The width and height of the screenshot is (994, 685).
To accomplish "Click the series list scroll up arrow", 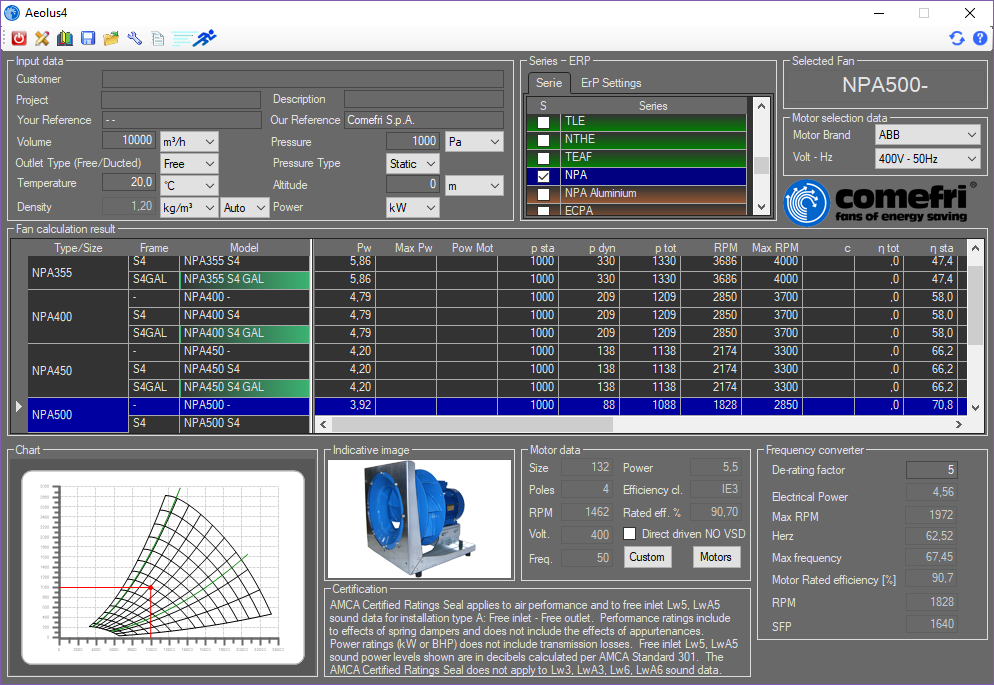I will 761,106.
